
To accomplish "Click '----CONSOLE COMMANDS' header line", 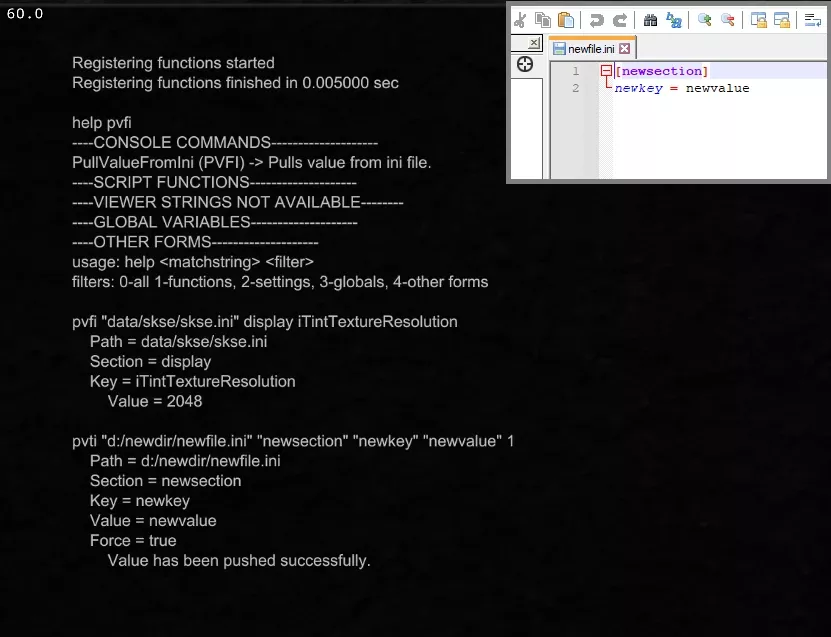I will 225,143.
